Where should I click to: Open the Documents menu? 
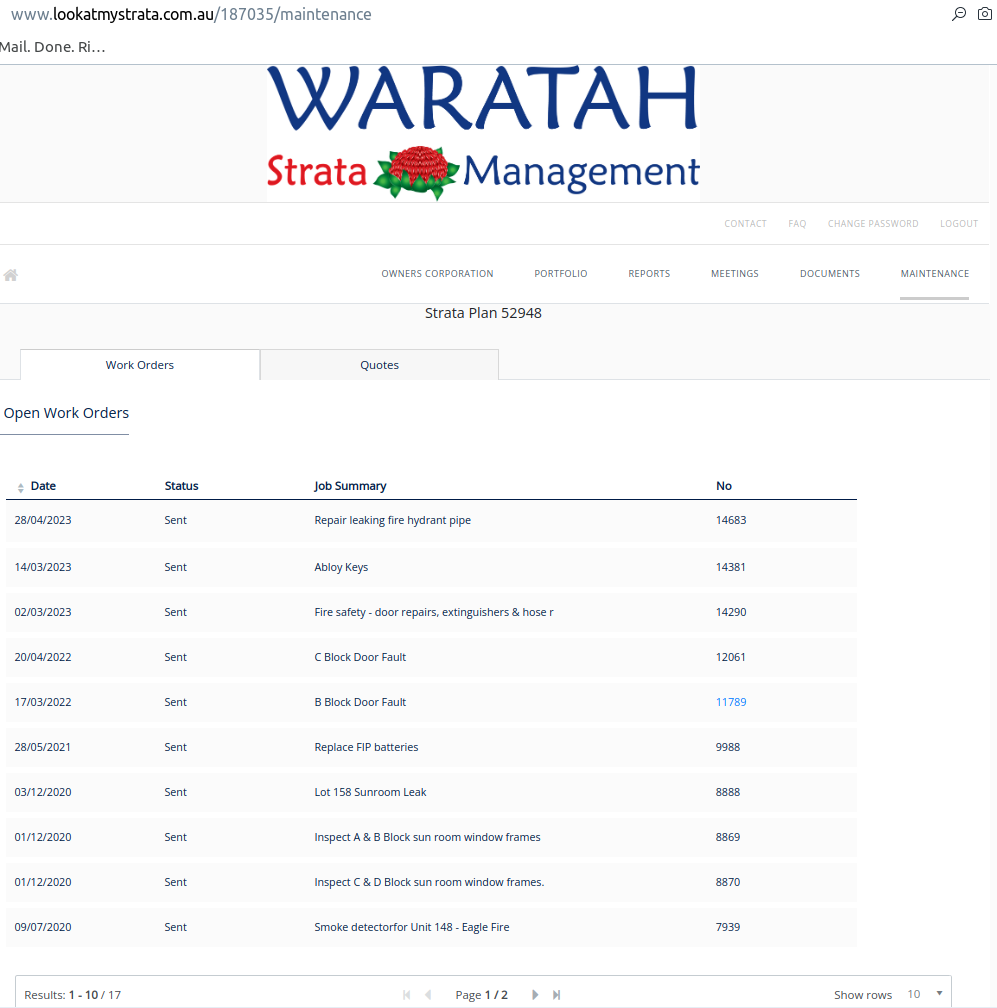click(830, 274)
